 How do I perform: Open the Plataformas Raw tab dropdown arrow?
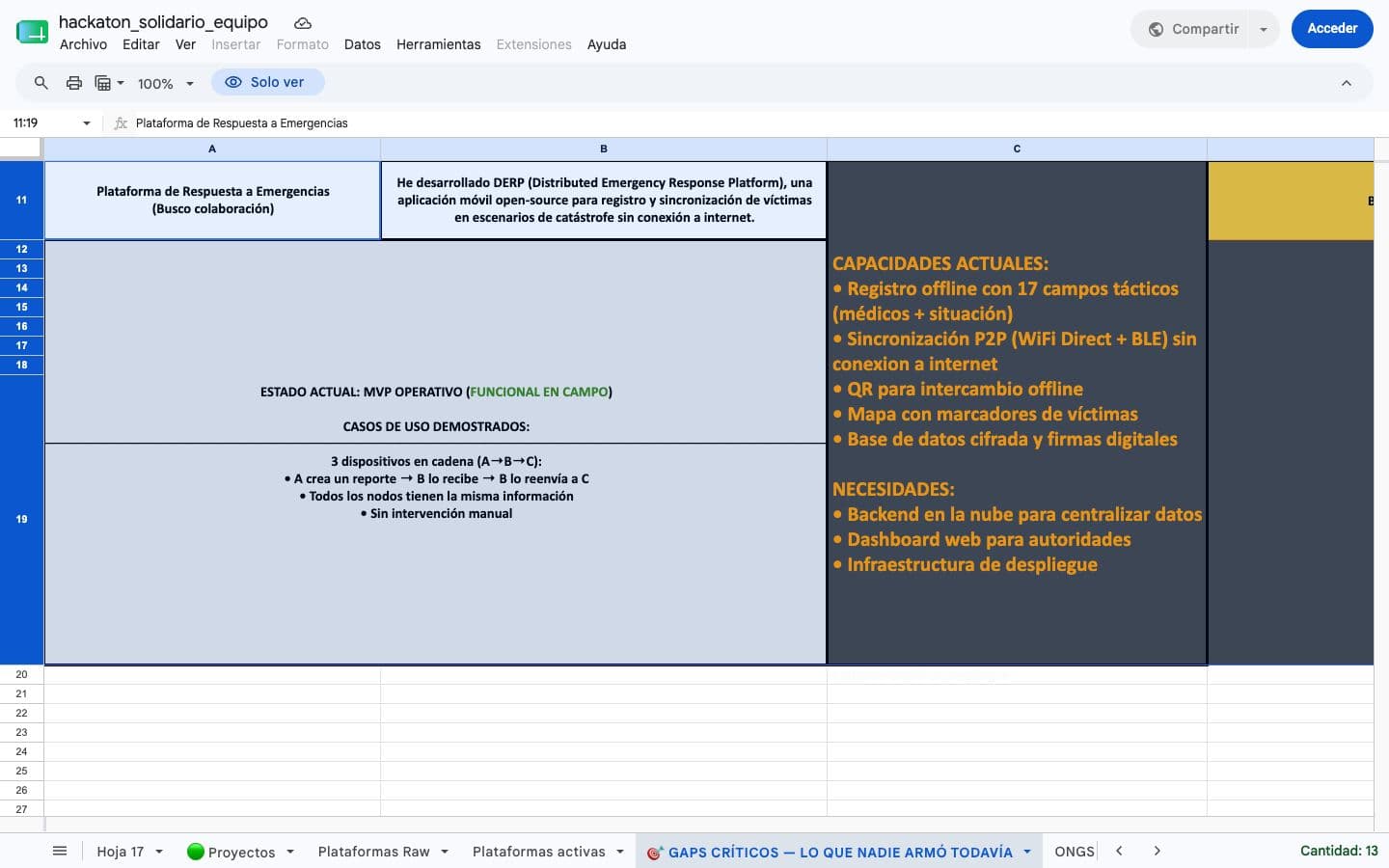(x=445, y=852)
